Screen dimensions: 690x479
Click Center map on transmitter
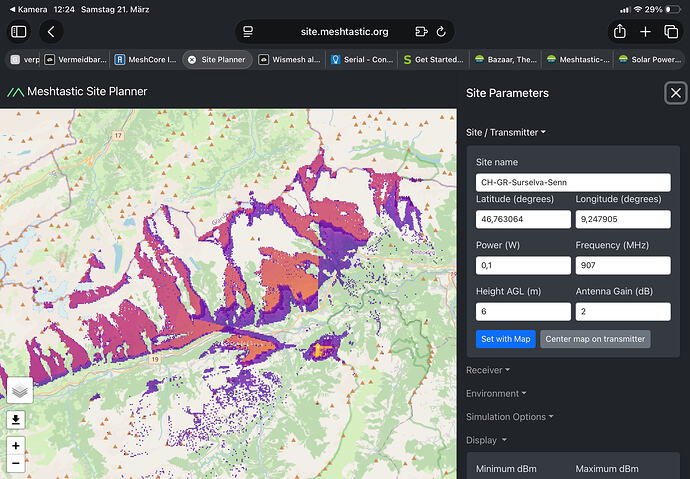point(595,339)
